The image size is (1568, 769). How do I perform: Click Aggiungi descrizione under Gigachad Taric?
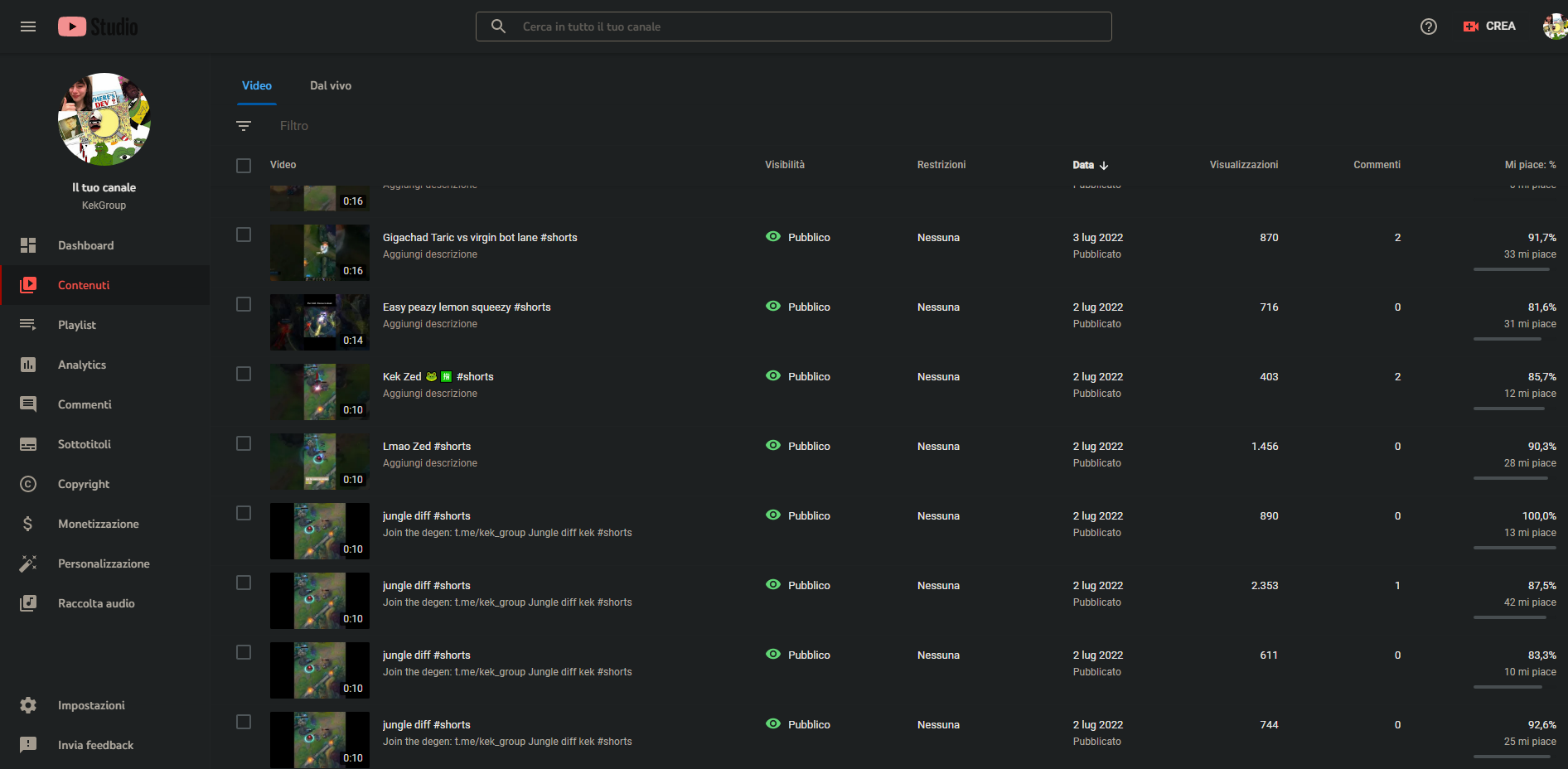430,254
